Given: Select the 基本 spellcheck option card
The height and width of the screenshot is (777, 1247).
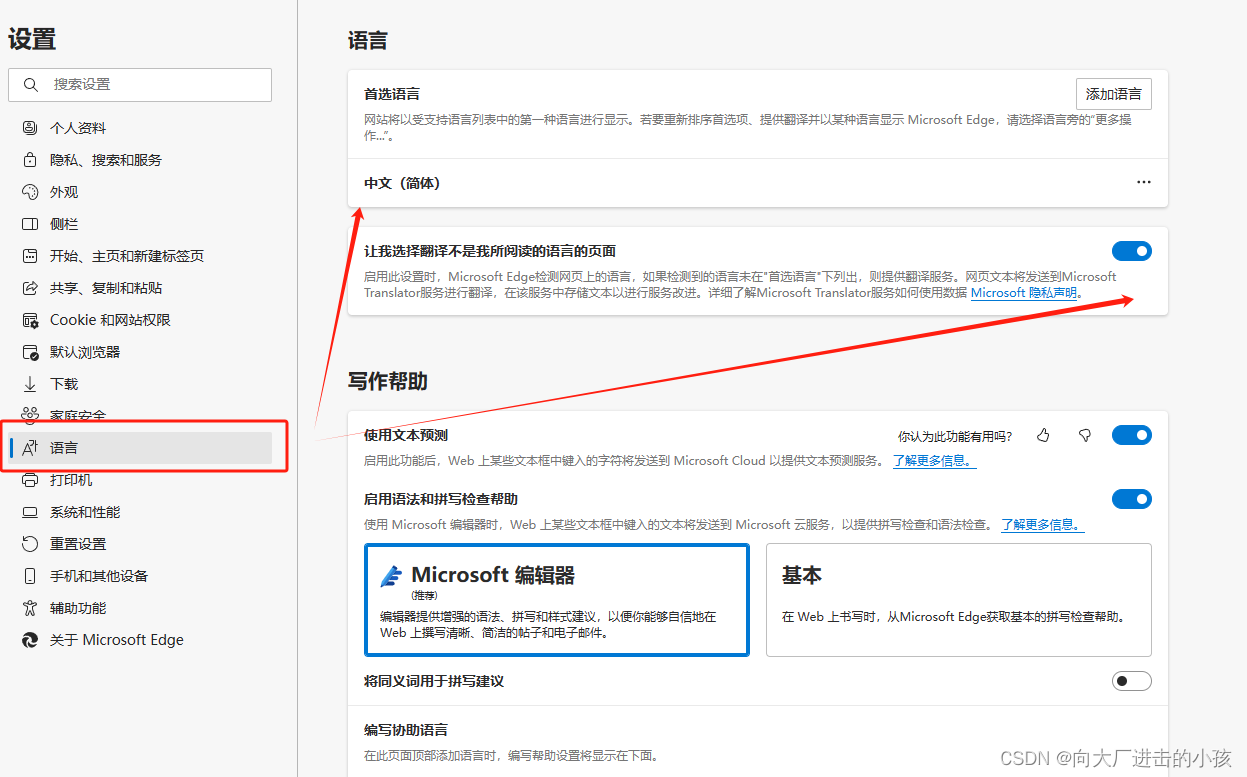Looking at the screenshot, I should coord(959,600).
